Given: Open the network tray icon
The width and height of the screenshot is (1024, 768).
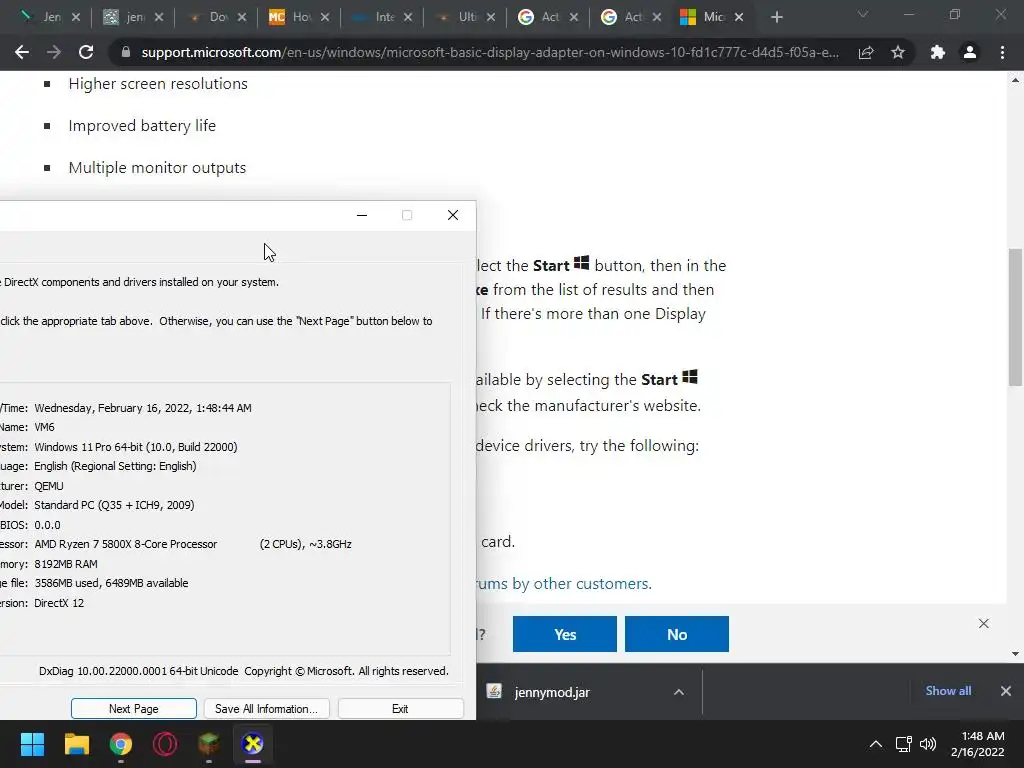Looking at the screenshot, I should pyautogui.click(x=903, y=744).
